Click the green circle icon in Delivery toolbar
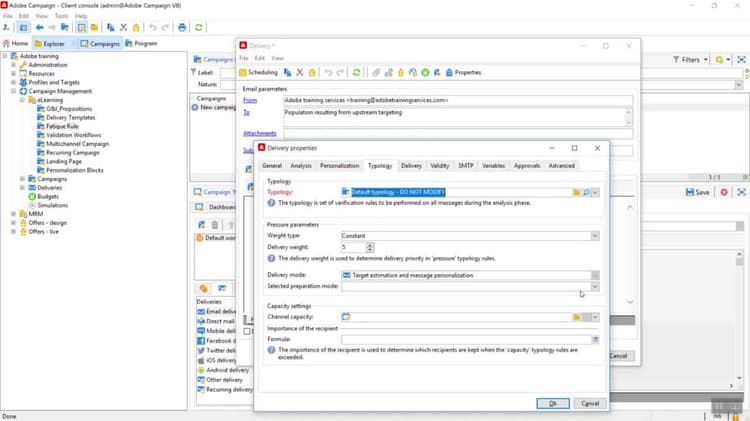This screenshot has width=750, height=421. point(425,73)
